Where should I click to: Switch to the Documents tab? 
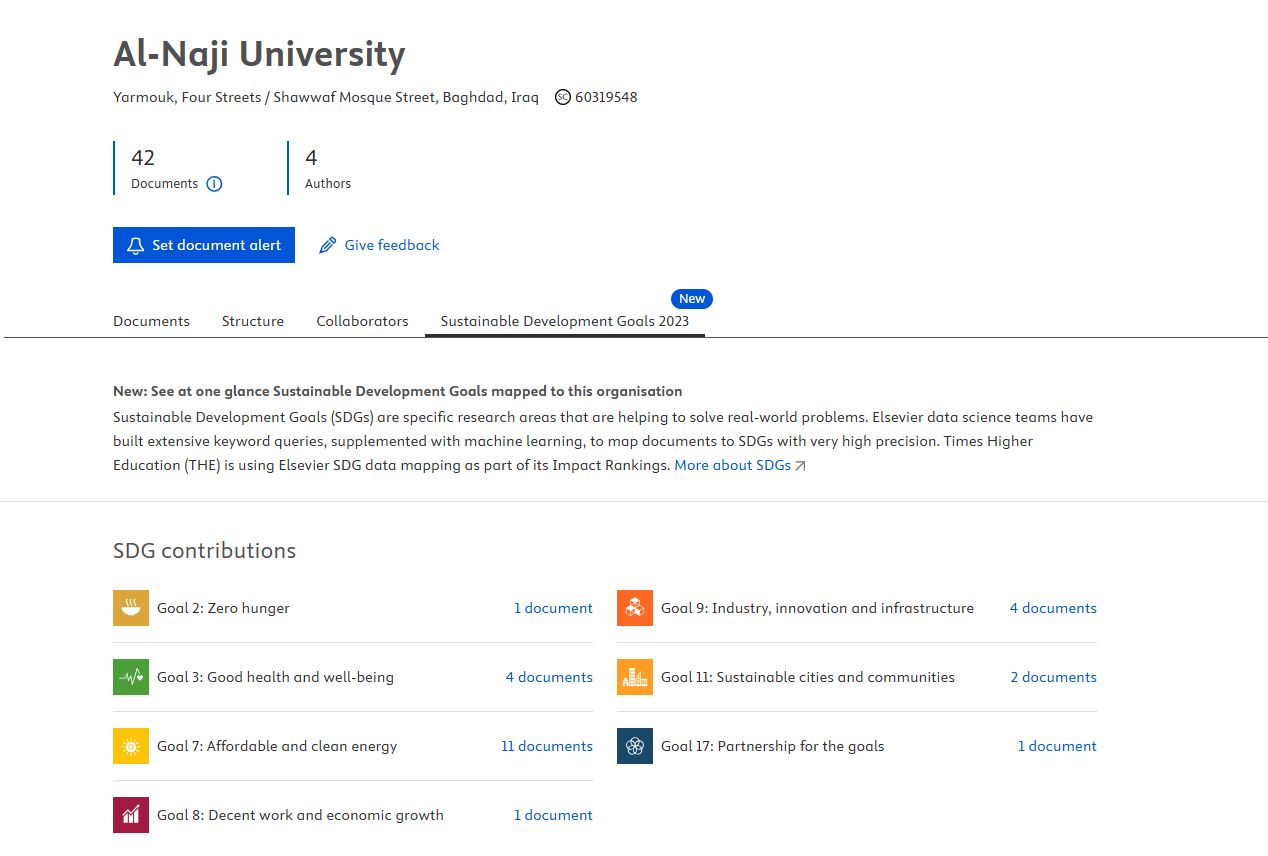click(x=151, y=321)
